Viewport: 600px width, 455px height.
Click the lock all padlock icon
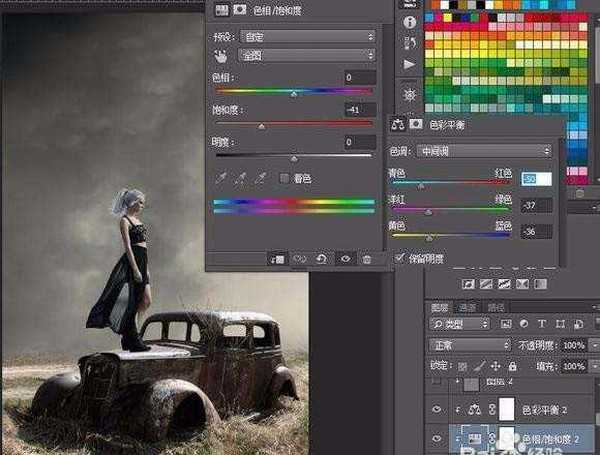pos(513,364)
